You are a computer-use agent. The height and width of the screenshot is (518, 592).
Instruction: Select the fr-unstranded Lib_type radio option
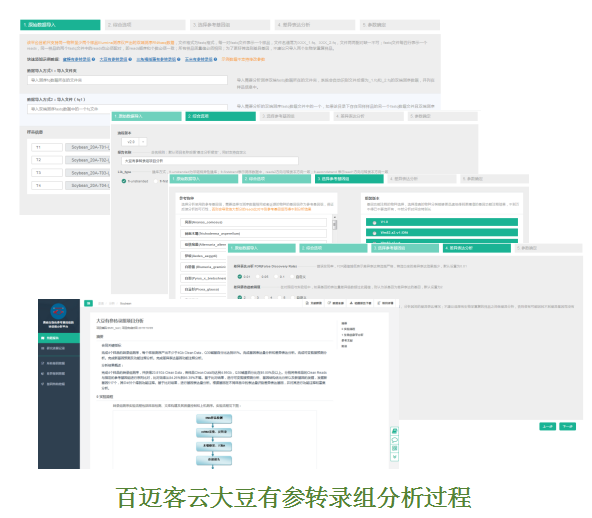[x=124, y=181]
